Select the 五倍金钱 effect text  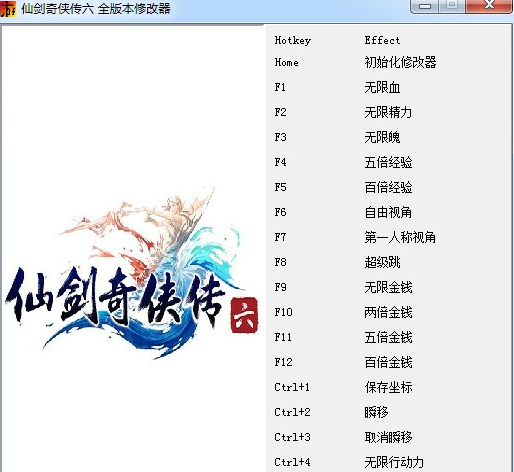pos(388,337)
